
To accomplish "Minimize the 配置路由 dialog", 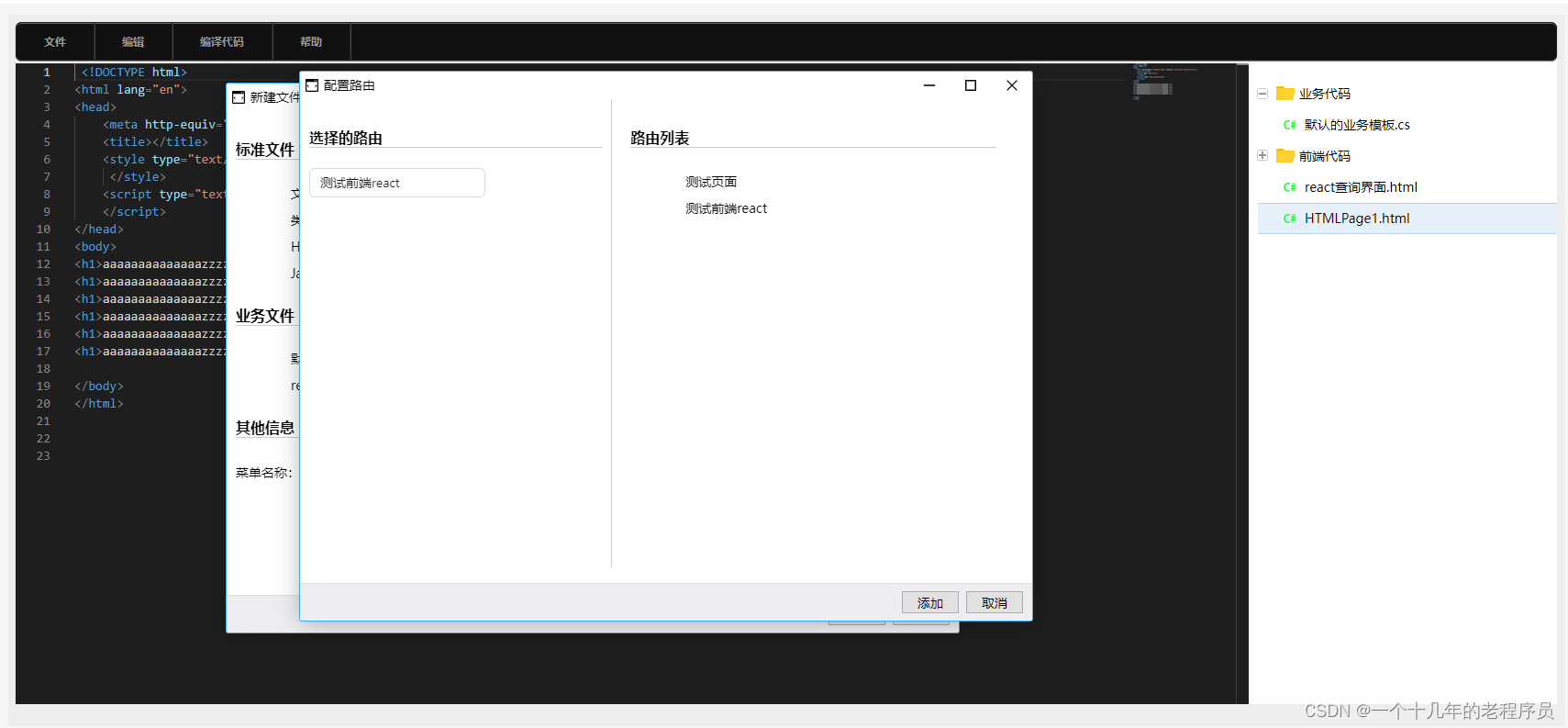I will pos(929,85).
